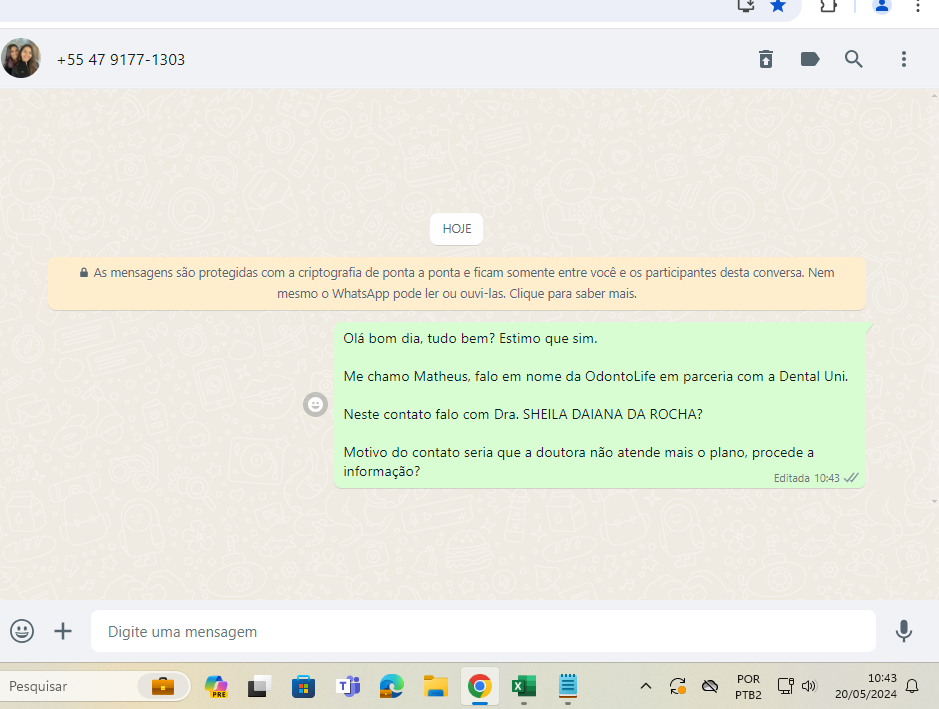939x709 pixels.
Task: Open the contact profile photo
Action: (x=21, y=58)
